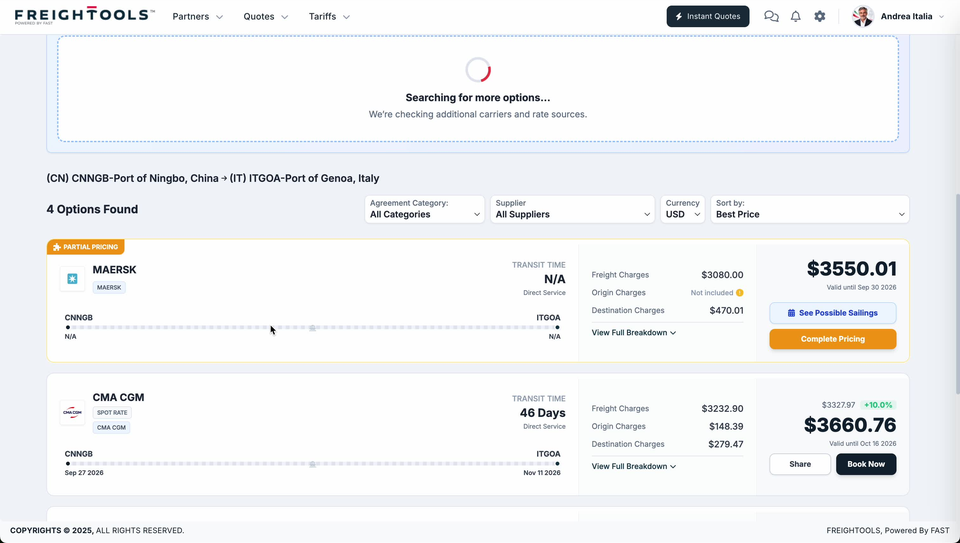Expand Maersk View Full Breakdown
Image resolution: width=960 pixels, height=543 pixels.
[x=634, y=332]
